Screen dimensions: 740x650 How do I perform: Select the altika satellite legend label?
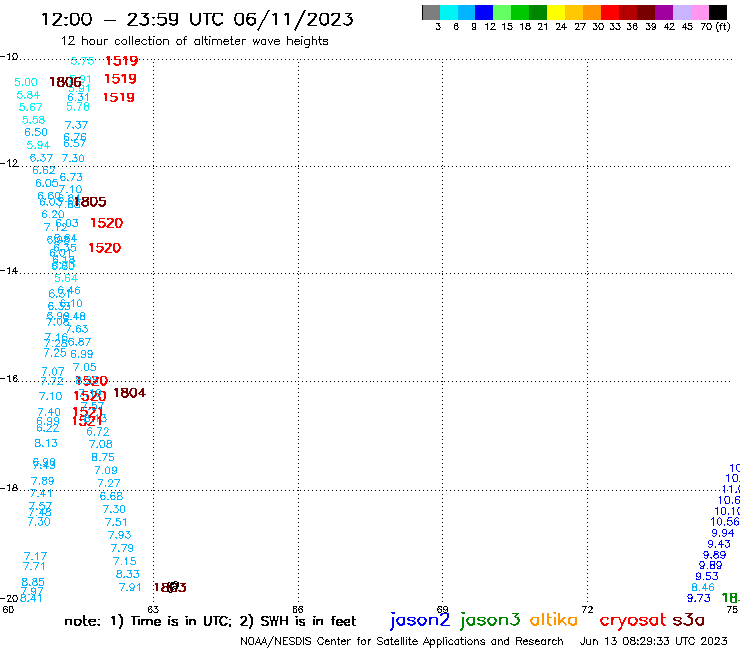pyautogui.click(x=553, y=620)
